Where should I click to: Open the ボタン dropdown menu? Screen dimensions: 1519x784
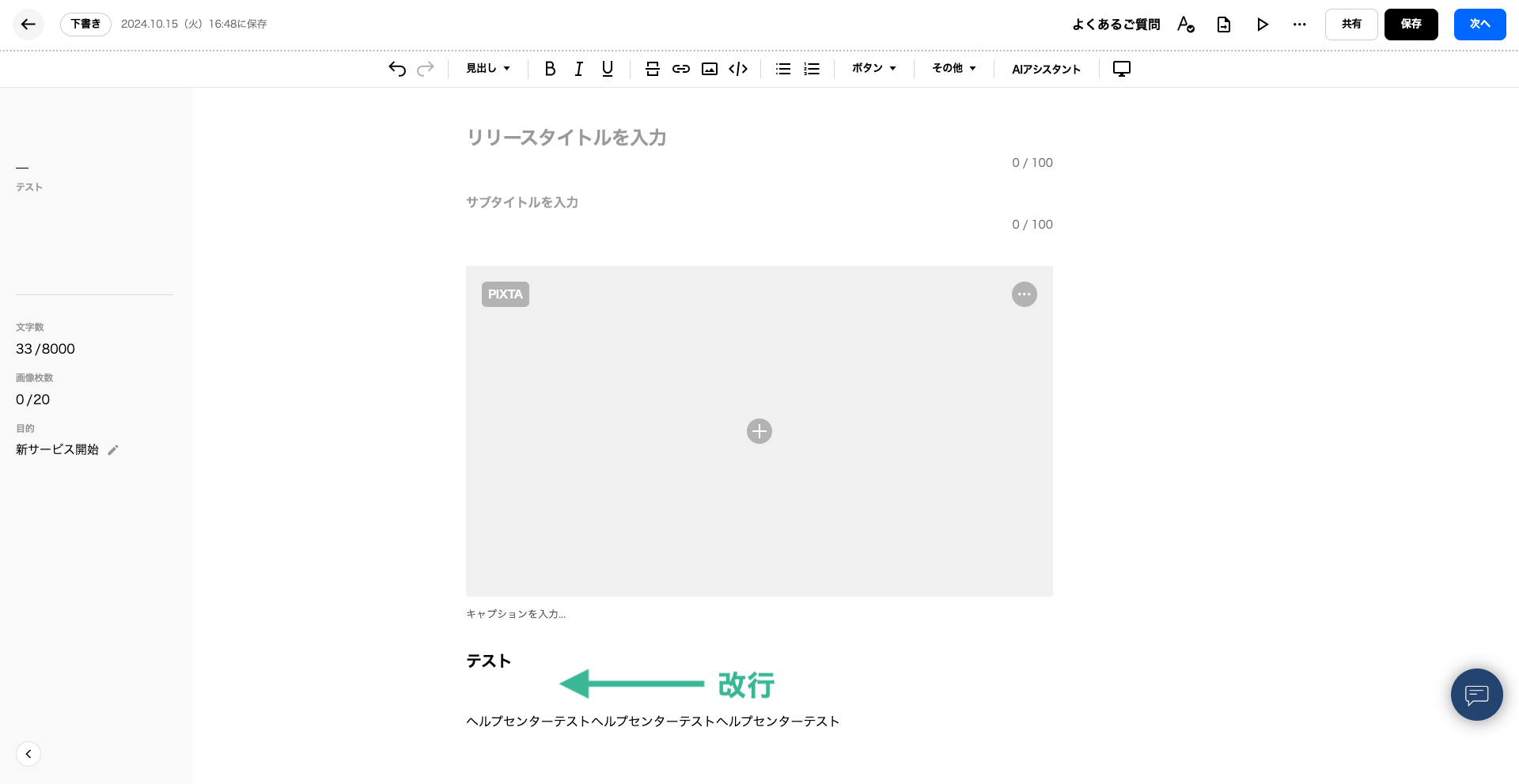coord(874,69)
